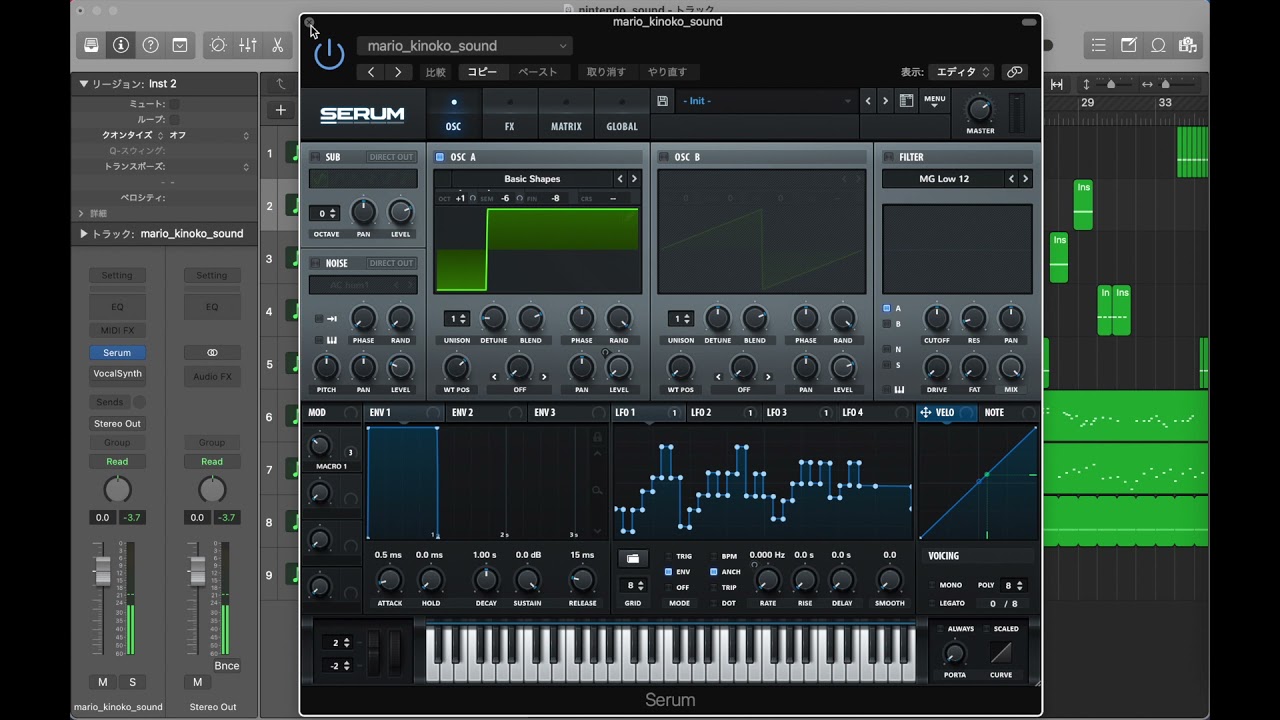The image size is (1280, 720).
Task: Switch to the FX tab
Action: coord(509,114)
